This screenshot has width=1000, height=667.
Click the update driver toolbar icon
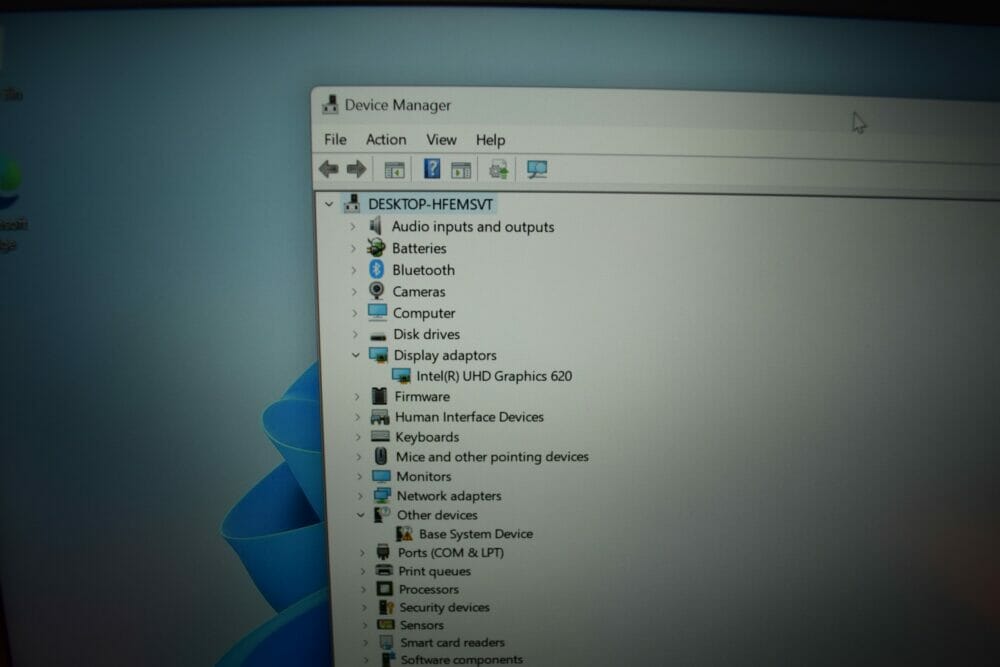[x=498, y=170]
